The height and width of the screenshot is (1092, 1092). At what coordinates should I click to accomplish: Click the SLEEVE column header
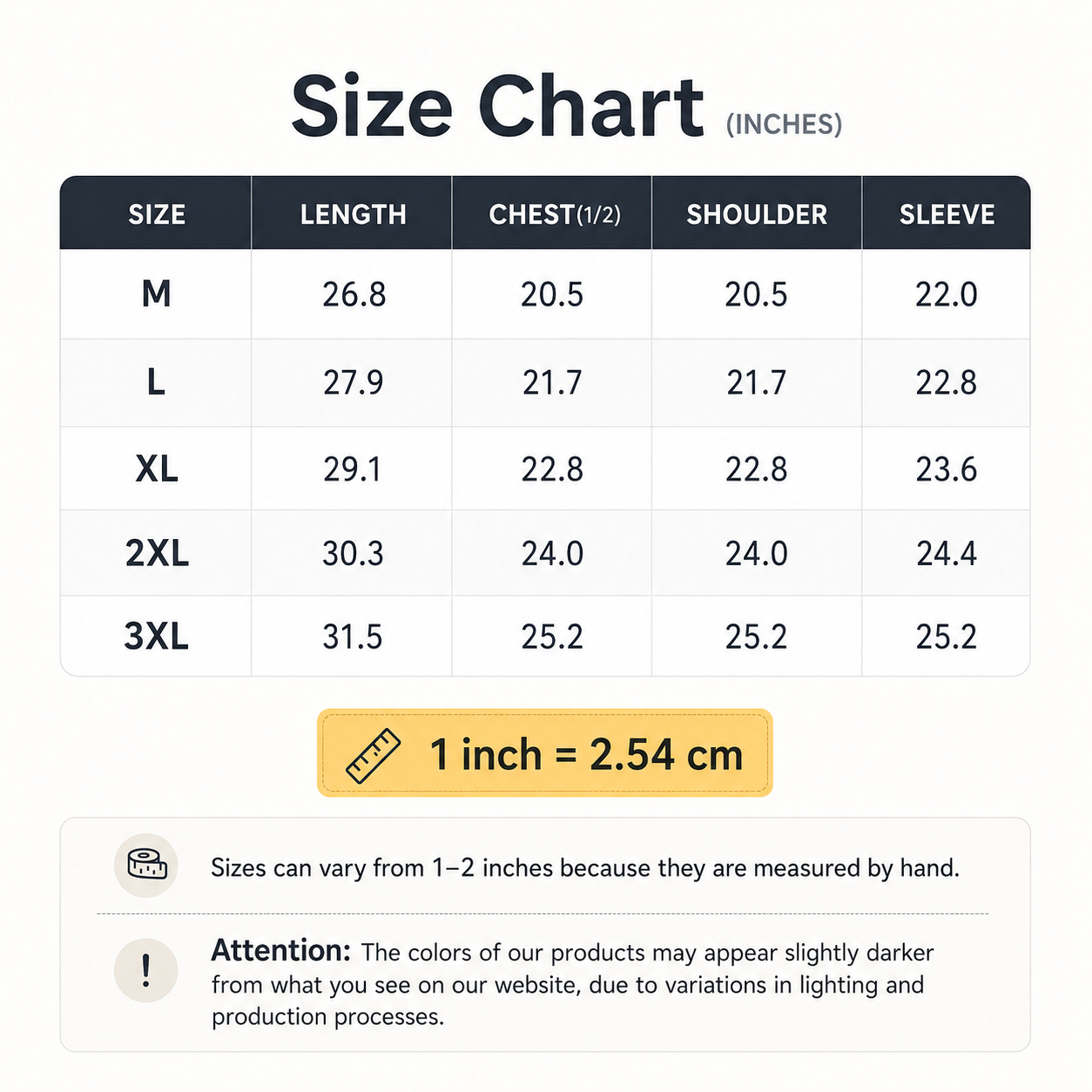pos(947,214)
